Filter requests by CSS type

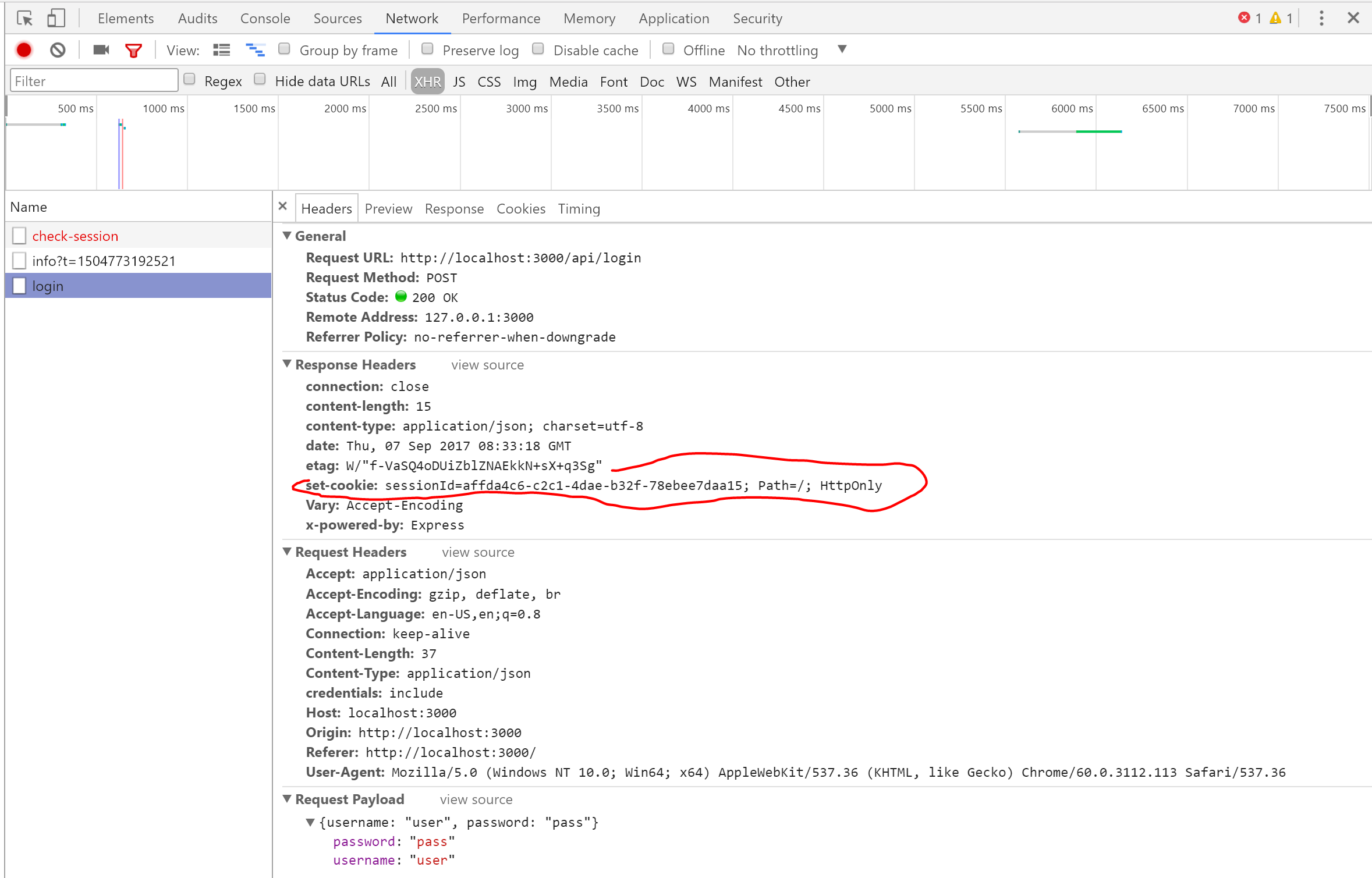(489, 81)
